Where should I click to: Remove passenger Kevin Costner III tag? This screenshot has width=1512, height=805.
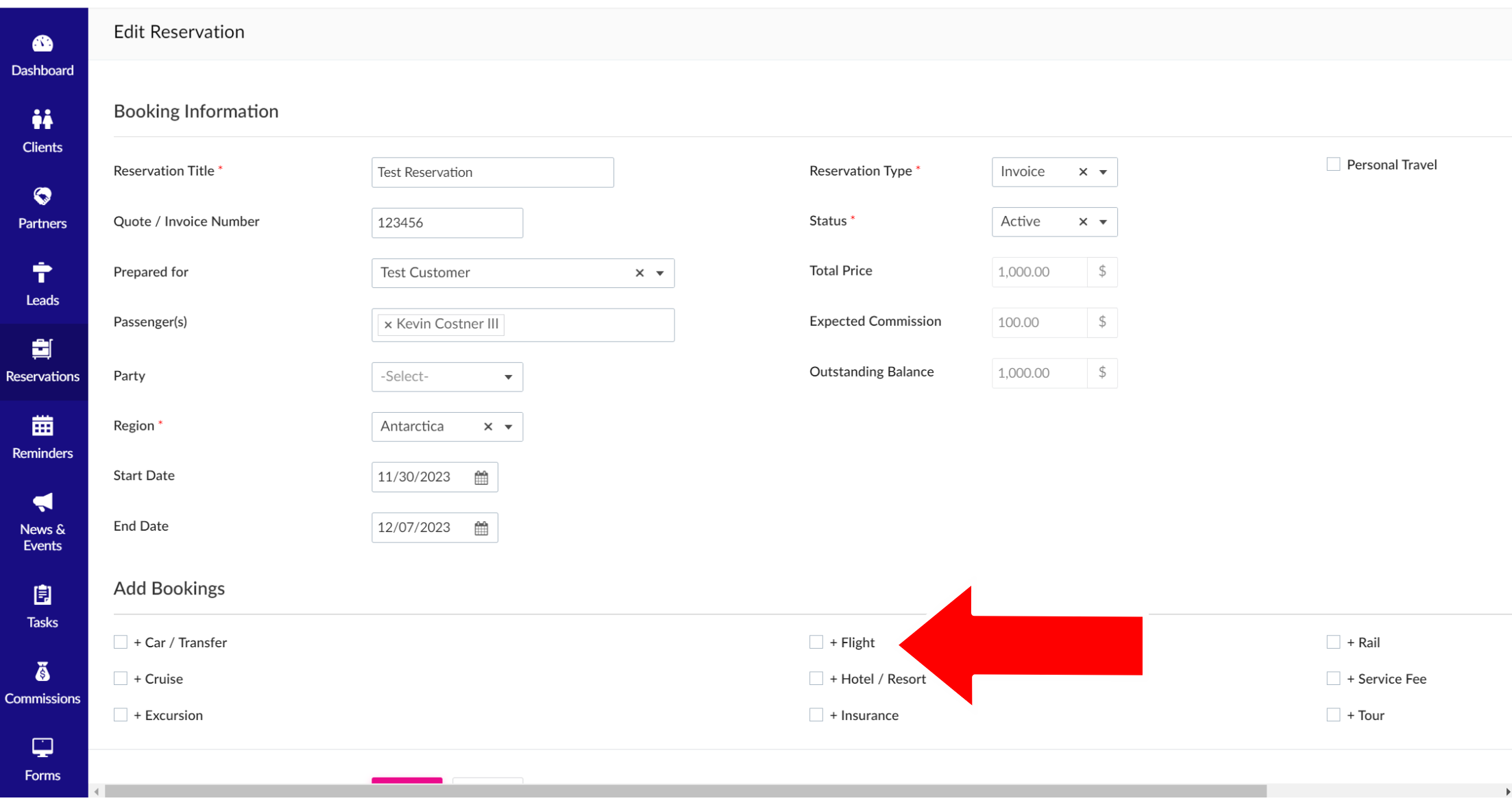coord(388,325)
